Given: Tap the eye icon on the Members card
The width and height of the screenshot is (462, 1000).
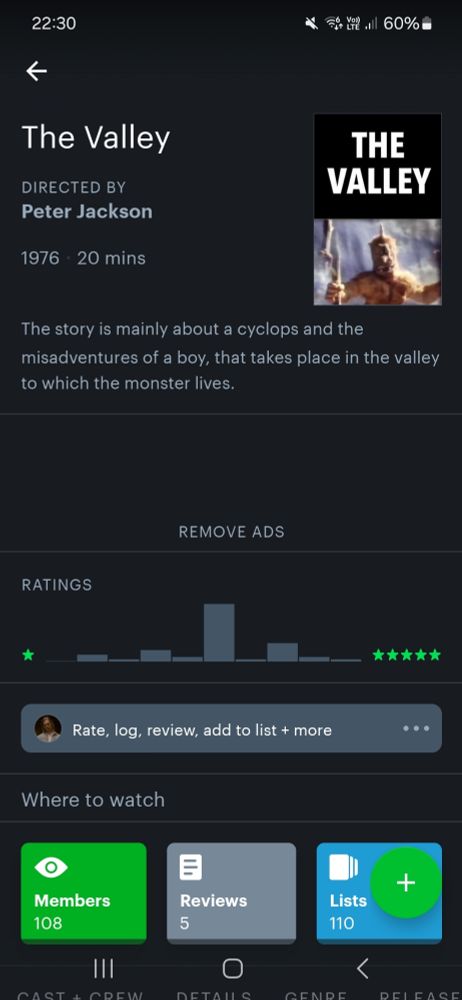Looking at the screenshot, I should [x=48, y=867].
